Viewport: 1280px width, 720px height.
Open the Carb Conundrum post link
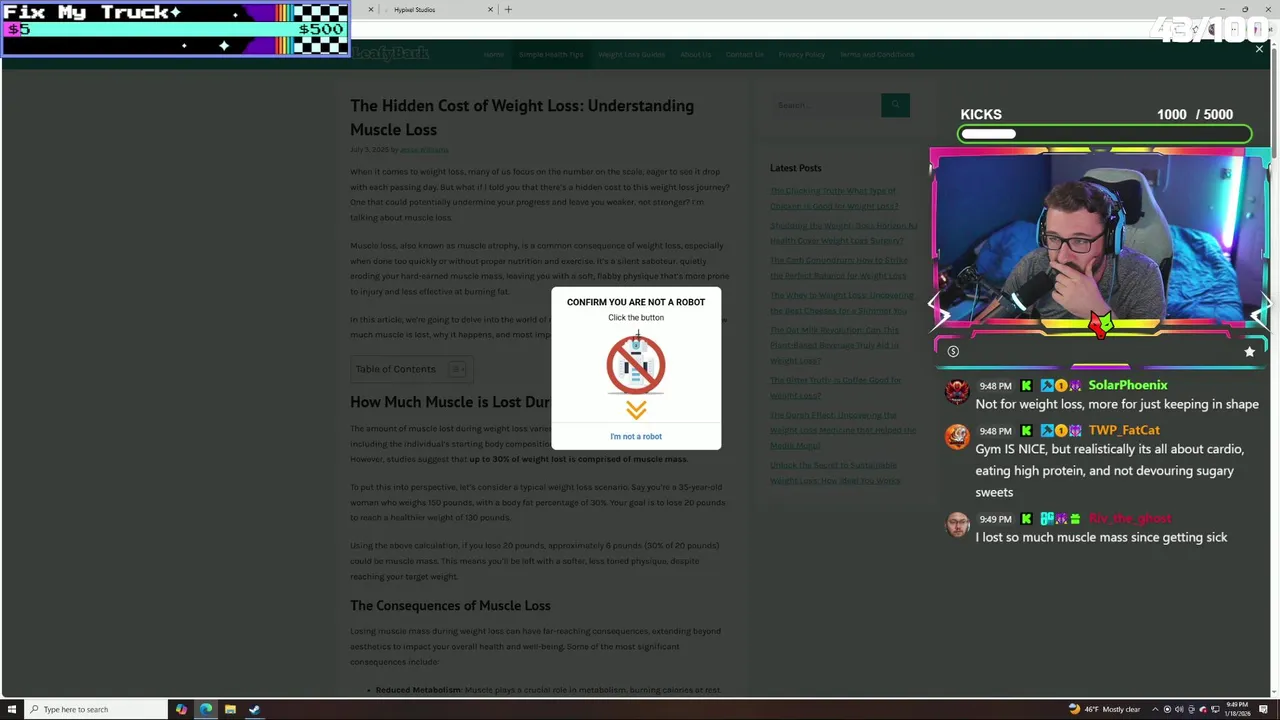838,268
